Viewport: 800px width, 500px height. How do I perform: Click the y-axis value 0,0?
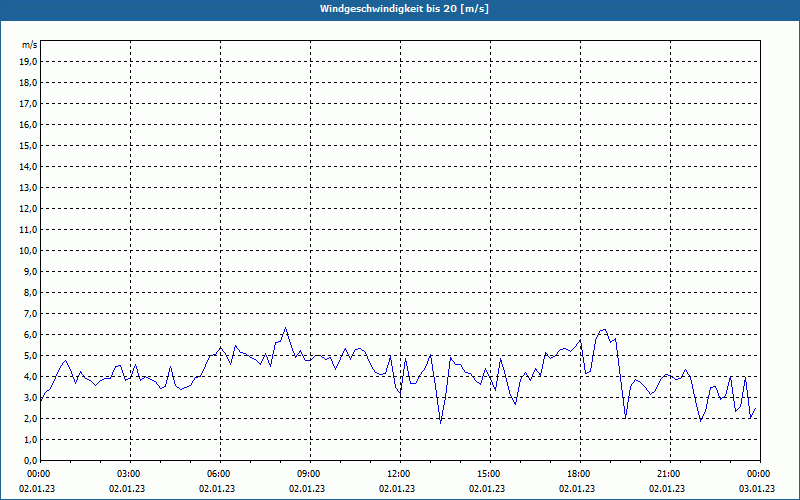coord(30,460)
